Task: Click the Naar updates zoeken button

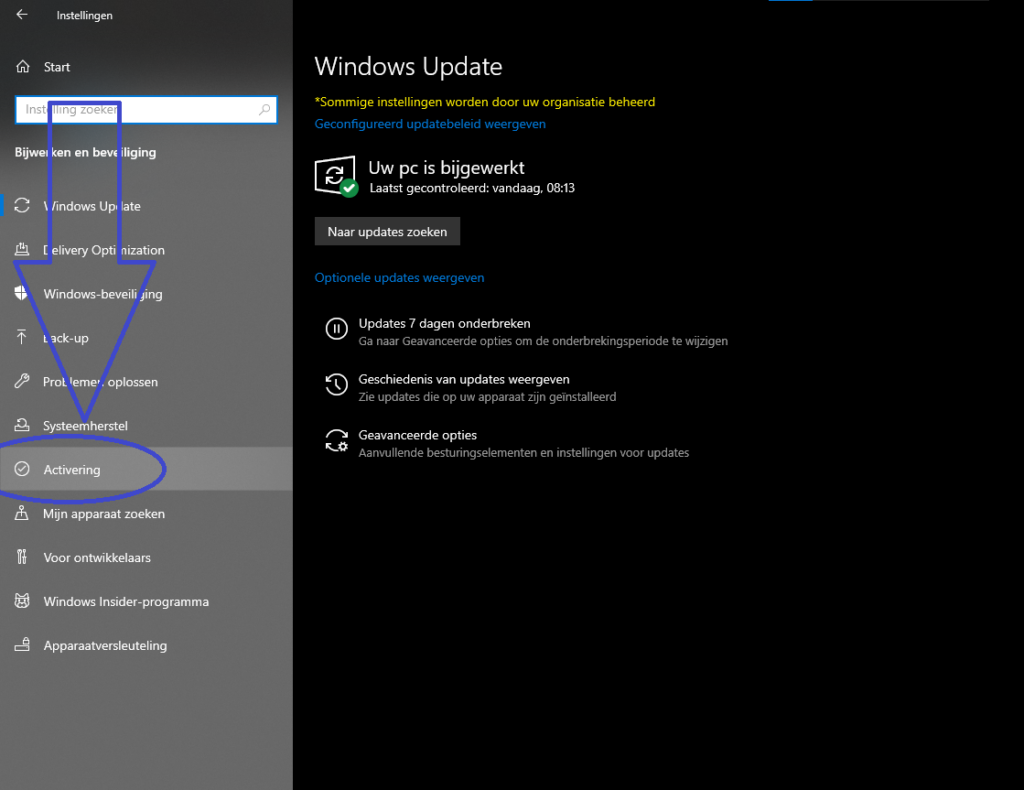Action: point(387,232)
